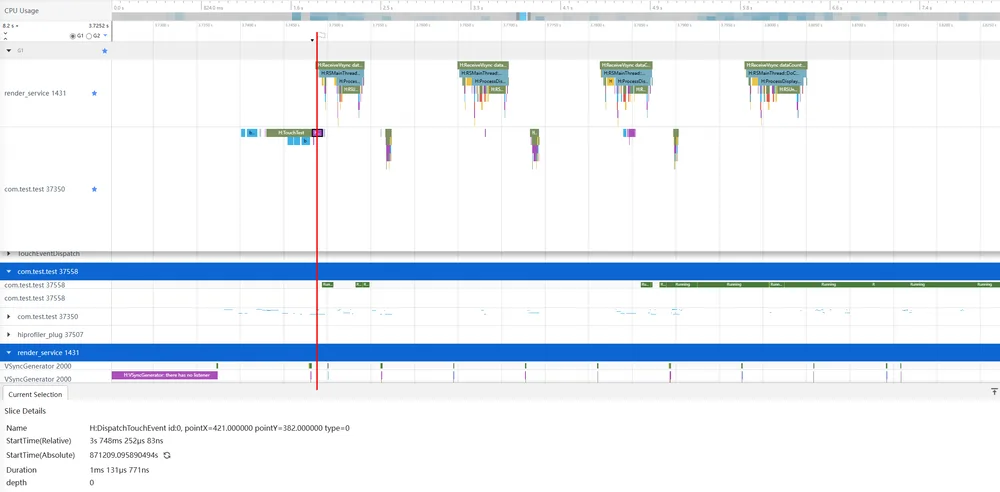Toggle the star beside render_service 1431
The image size is (1000, 492).
(94, 93)
